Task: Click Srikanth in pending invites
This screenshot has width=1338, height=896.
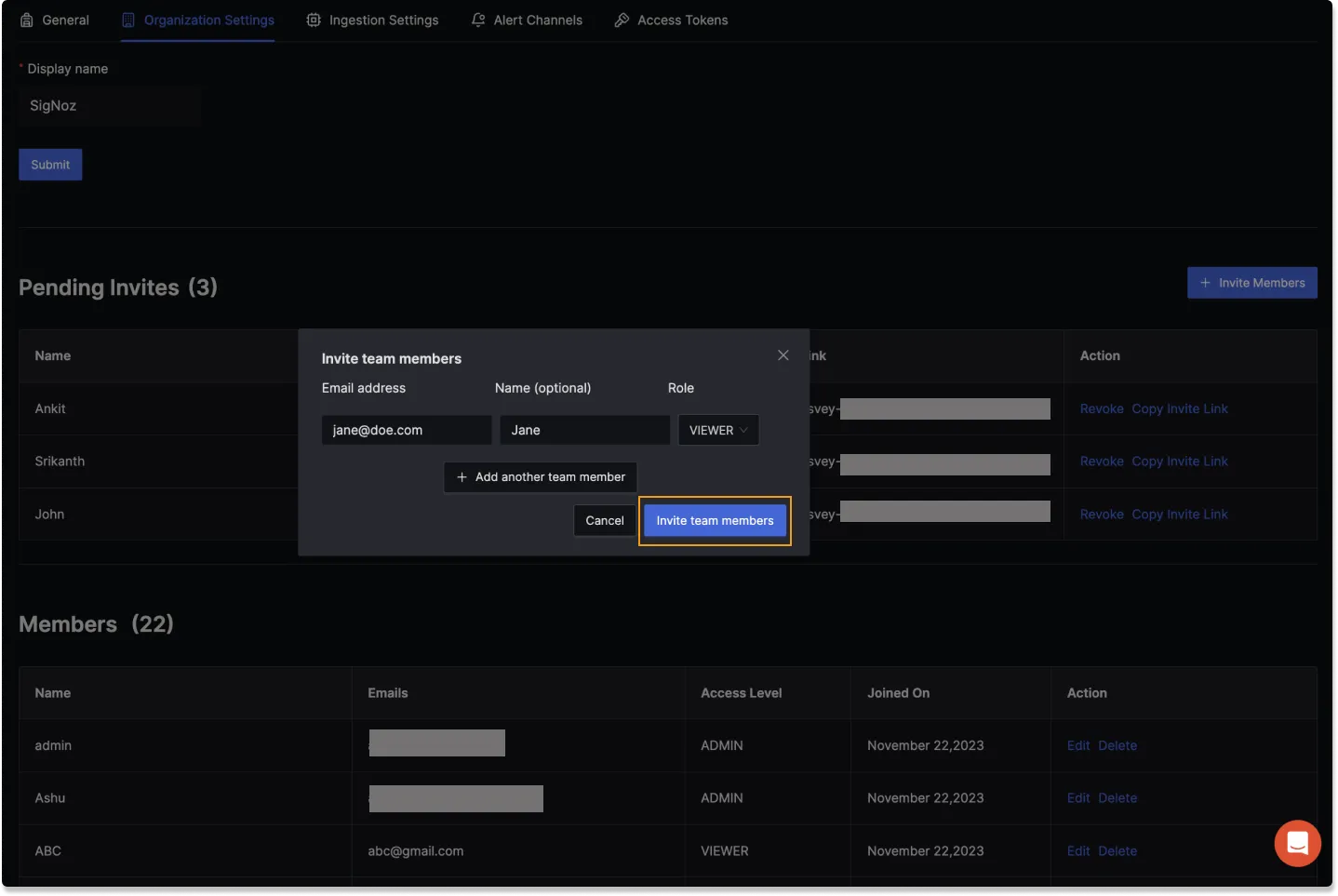Action: (60, 461)
